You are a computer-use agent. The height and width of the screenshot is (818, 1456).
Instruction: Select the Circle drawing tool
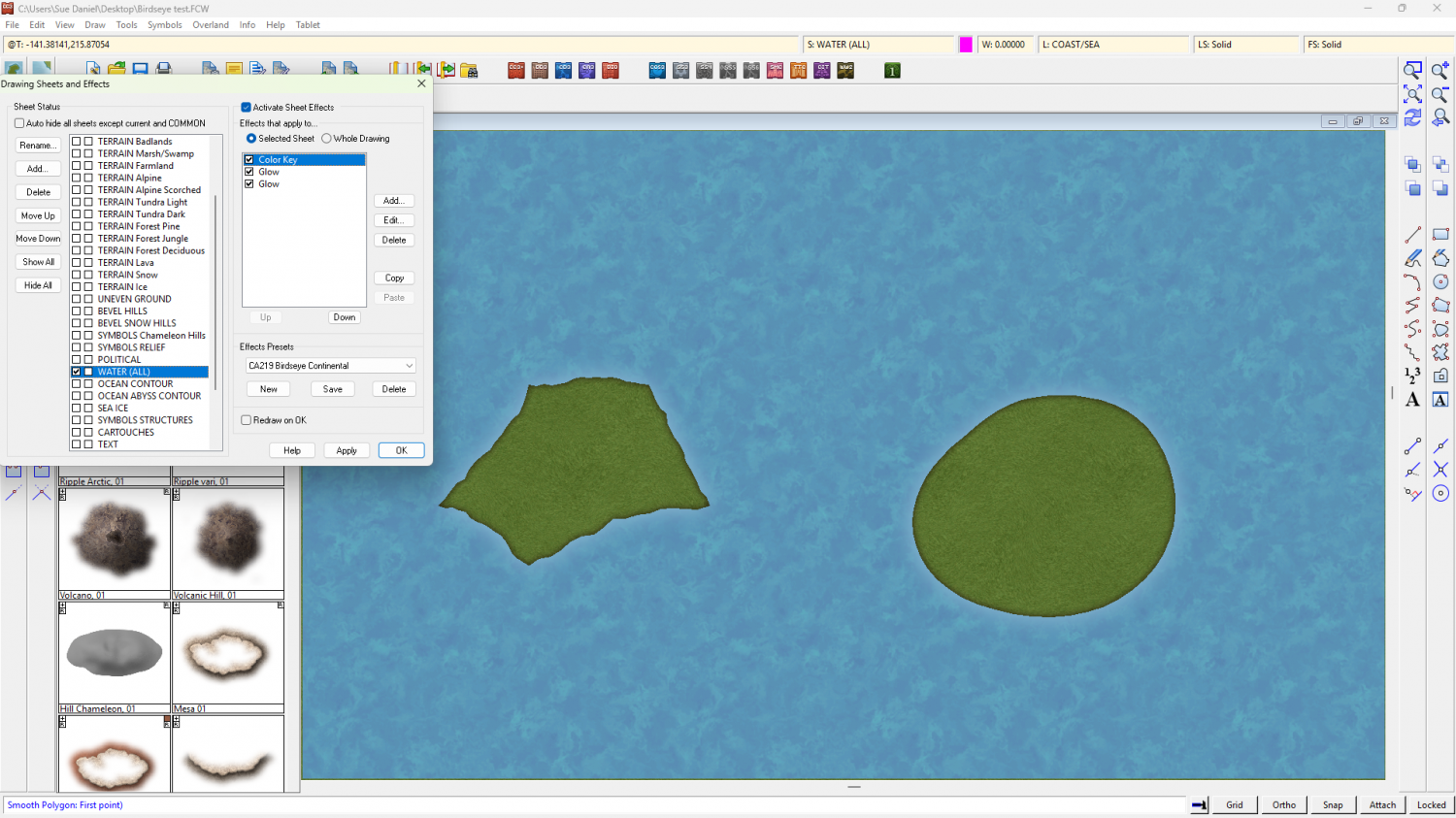pos(1440,281)
